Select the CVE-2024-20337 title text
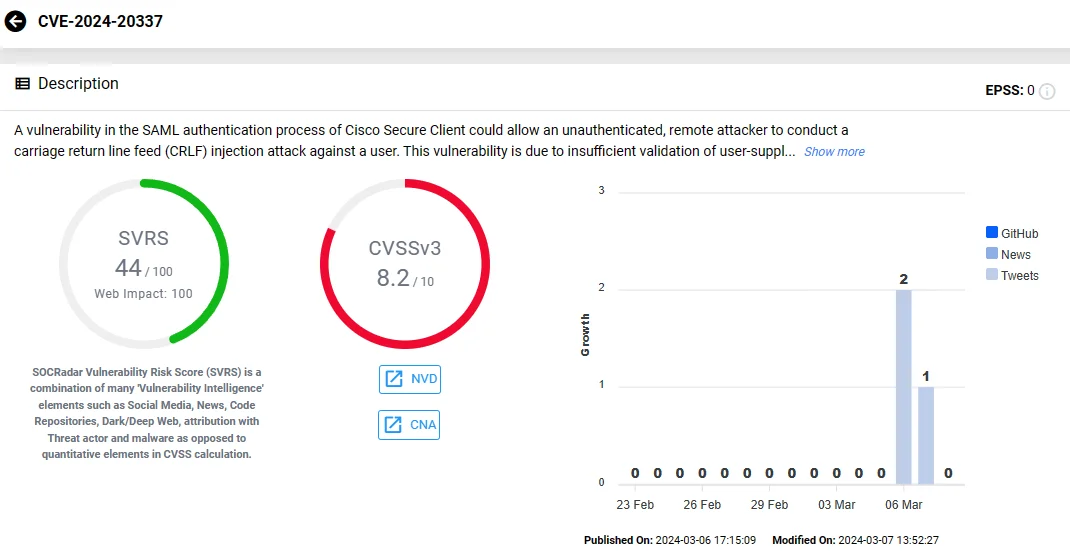 100,21
